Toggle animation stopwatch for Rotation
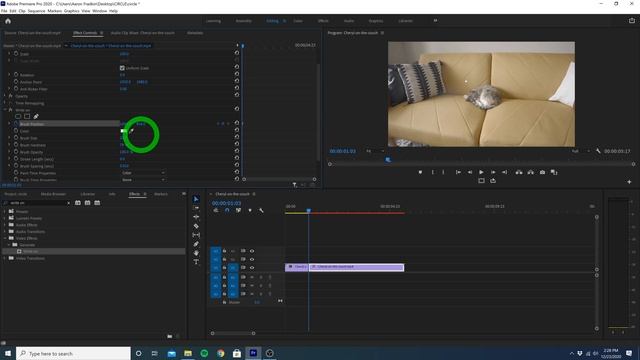Image resolution: width=640 pixels, height=360 pixels. [x=16, y=74]
